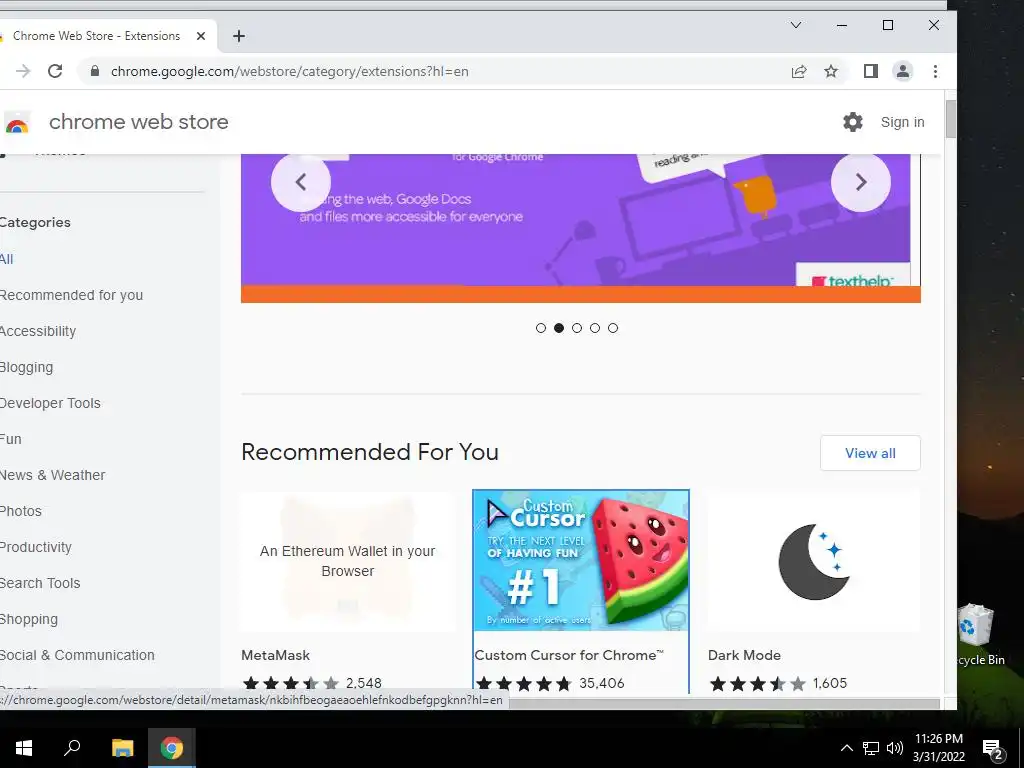This screenshot has width=1024, height=768.
Task: Open the tab search dropdown arrow
Action: [795, 25]
